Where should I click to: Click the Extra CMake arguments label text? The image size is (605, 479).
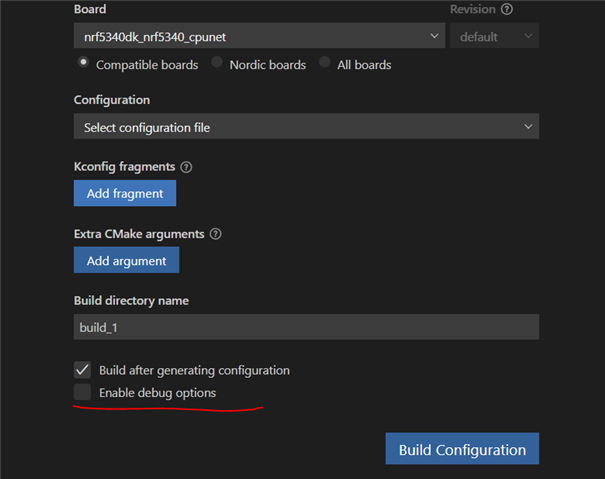coord(139,234)
